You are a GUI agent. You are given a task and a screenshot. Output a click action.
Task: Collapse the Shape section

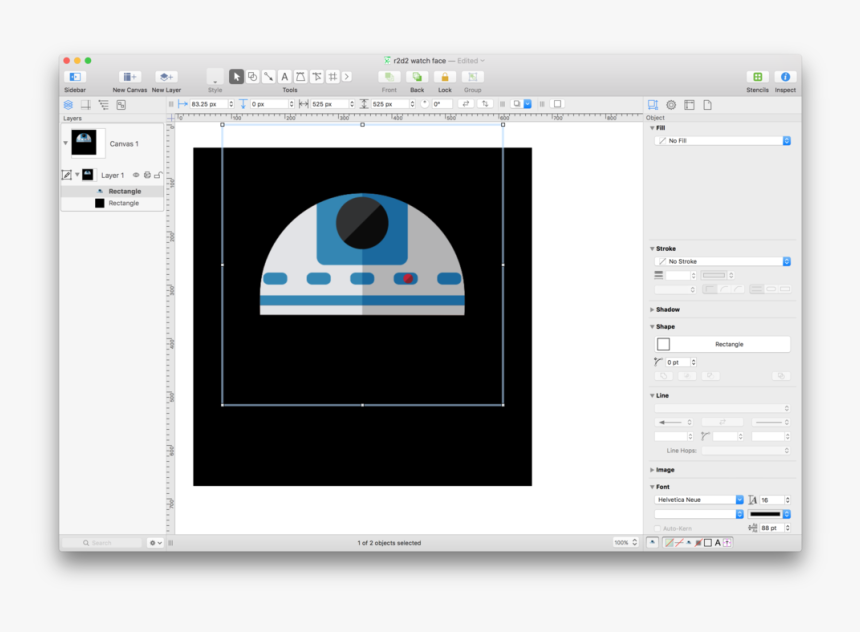652,326
